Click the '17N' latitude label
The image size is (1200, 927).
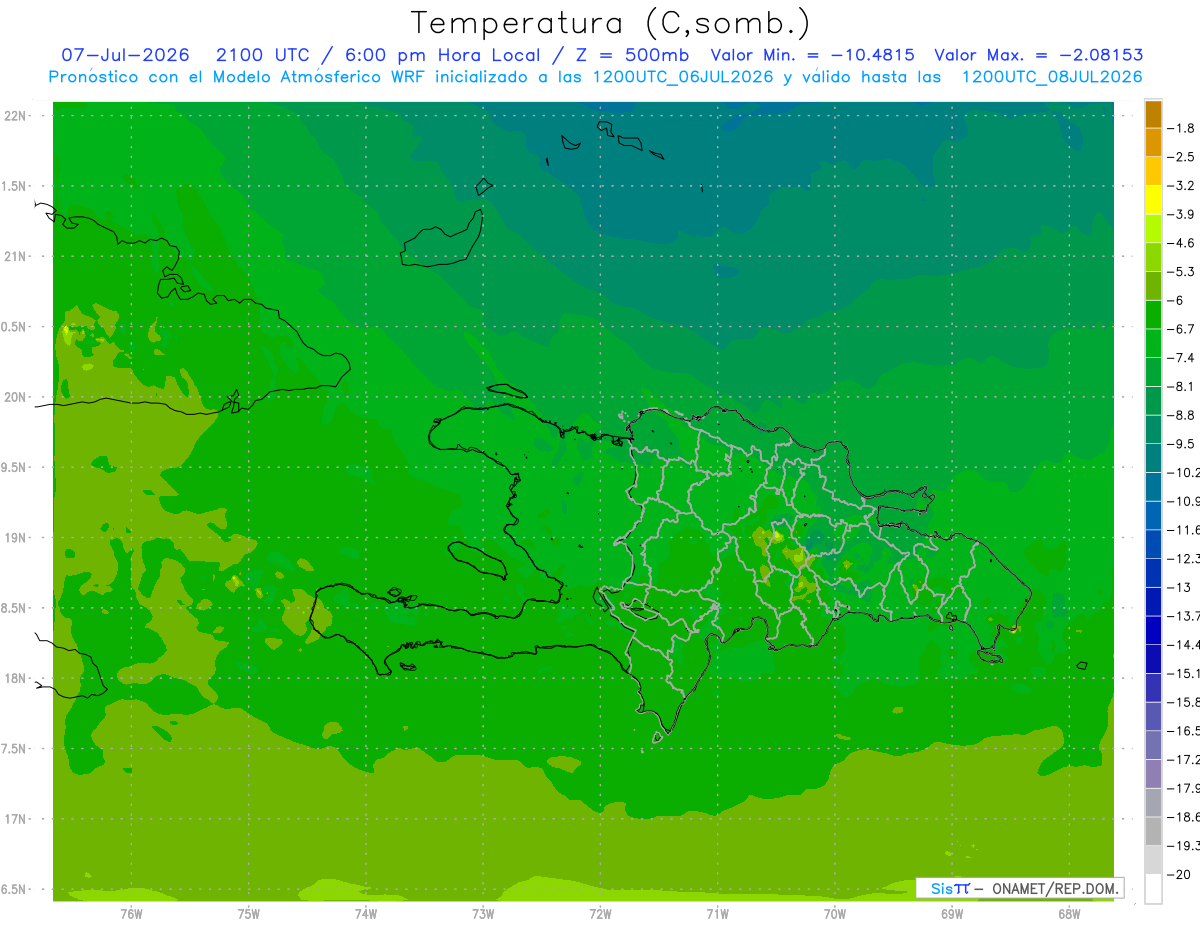click(x=16, y=819)
